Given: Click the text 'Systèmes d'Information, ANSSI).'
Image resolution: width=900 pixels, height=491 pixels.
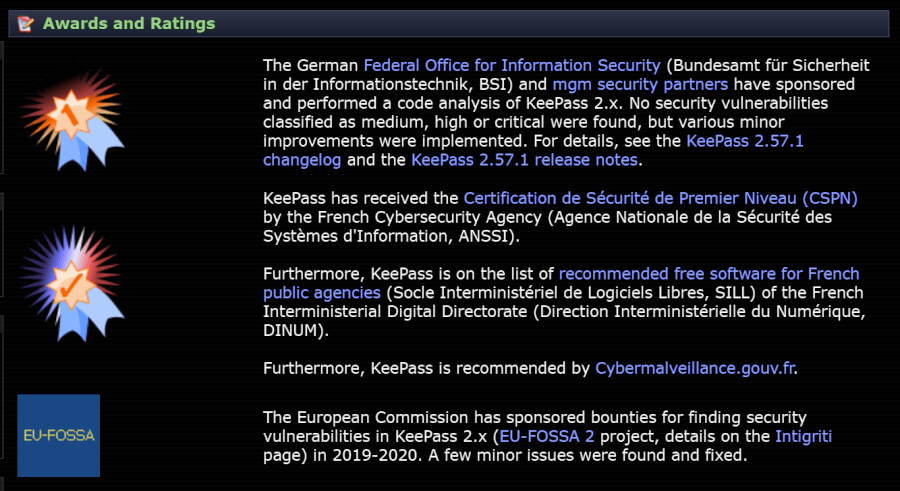Looking at the screenshot, I should pyautogui.click(x=391, y=236).
